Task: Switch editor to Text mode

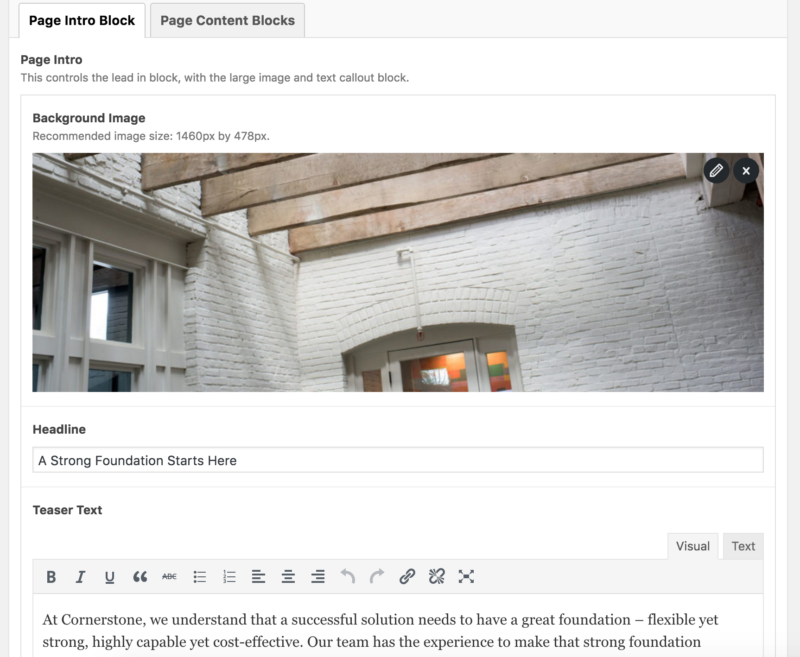Action: click(743, 546)
